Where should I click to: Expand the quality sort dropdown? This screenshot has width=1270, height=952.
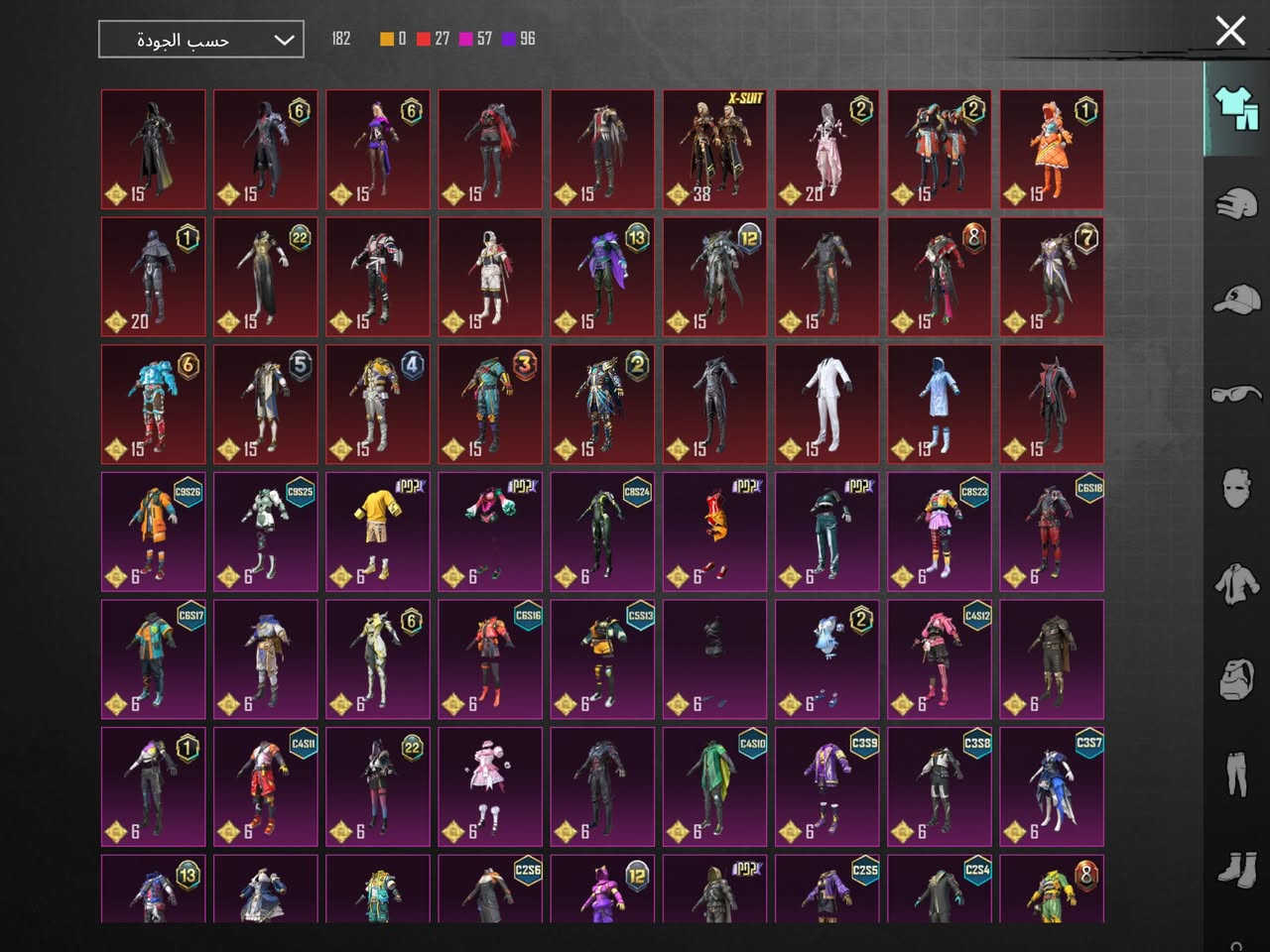pos(200,40)
